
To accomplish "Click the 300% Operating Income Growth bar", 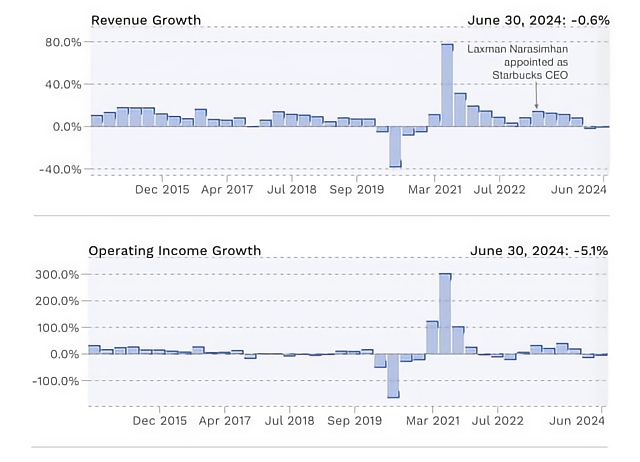I will pos(445,313).
